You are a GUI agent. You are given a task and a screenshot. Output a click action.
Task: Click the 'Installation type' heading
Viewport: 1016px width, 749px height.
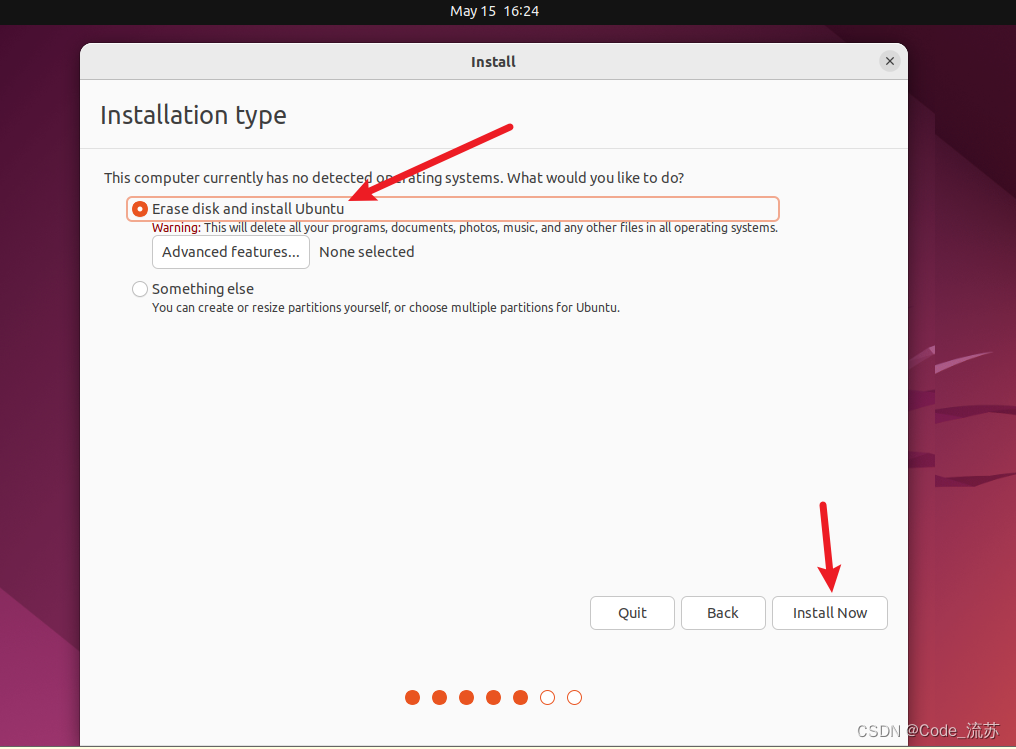click(x=193, y=115)
